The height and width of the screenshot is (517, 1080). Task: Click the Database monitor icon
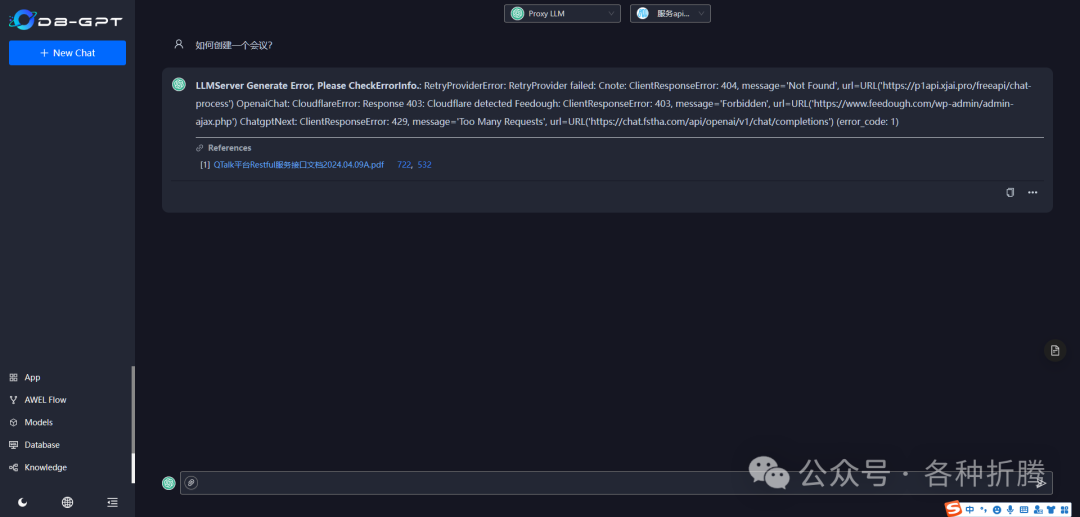[x=13, y=445]
